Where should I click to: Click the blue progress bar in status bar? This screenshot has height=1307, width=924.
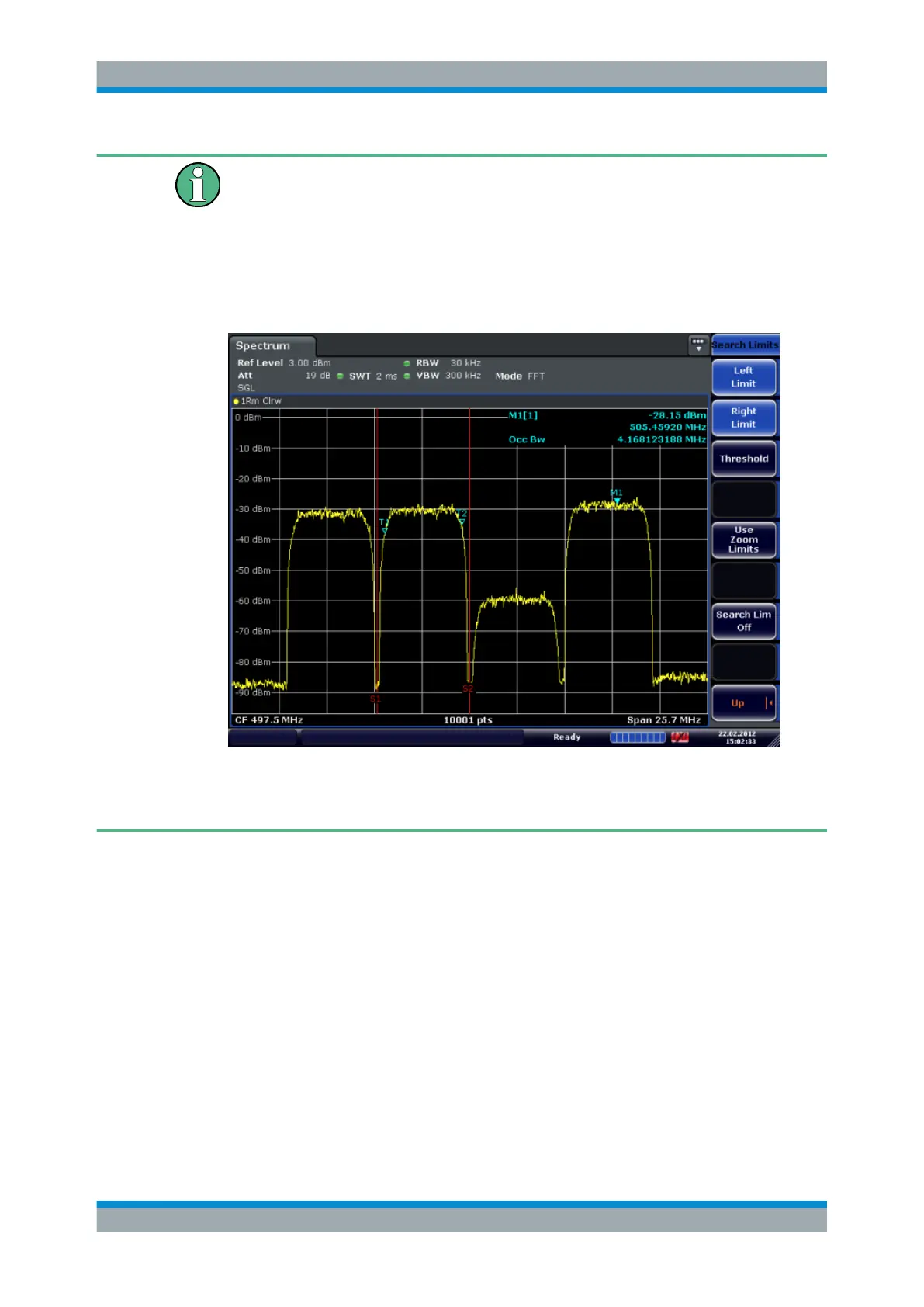click(638, 737)
